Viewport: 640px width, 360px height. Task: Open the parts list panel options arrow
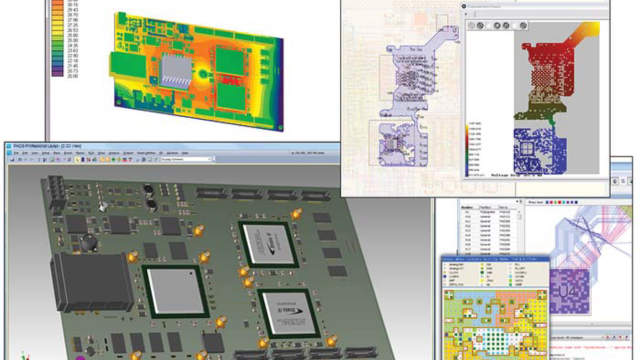point(517,201)
